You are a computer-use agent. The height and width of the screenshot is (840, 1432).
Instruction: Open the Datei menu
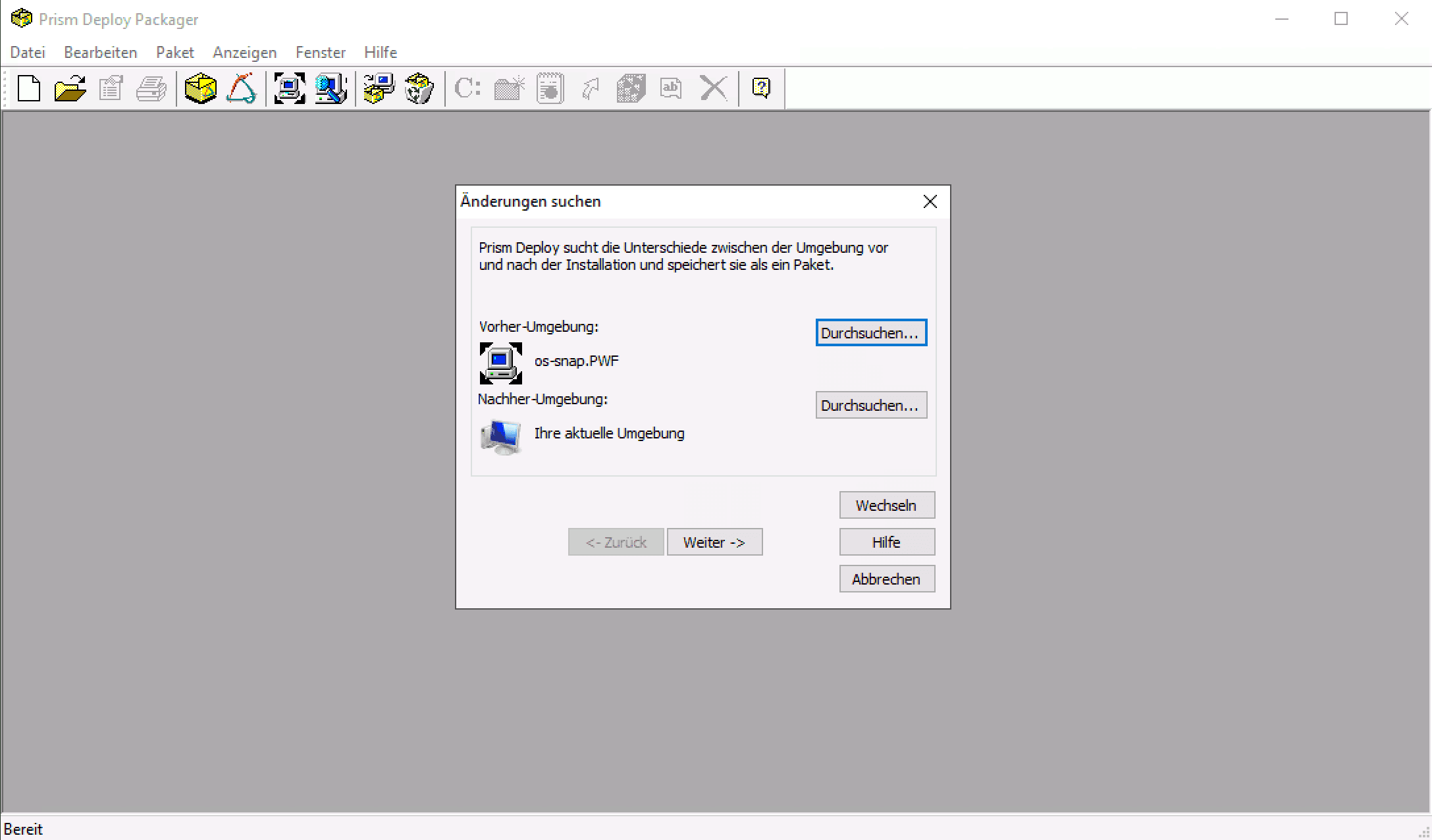pyautogui.click(x=28, y=53)
